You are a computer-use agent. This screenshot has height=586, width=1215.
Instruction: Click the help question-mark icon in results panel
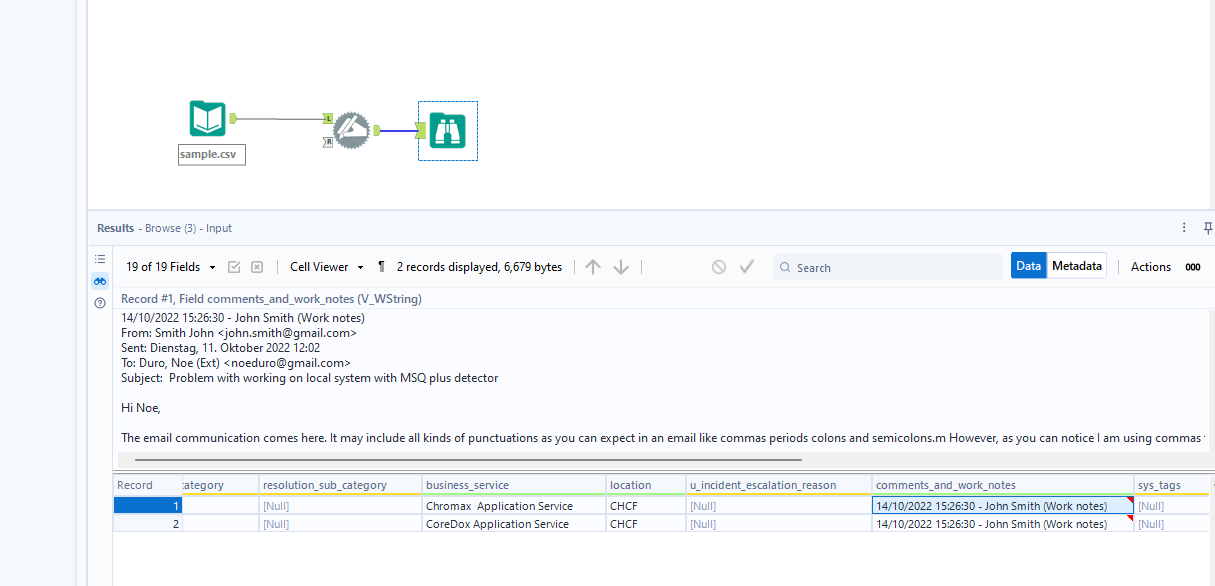99,302
